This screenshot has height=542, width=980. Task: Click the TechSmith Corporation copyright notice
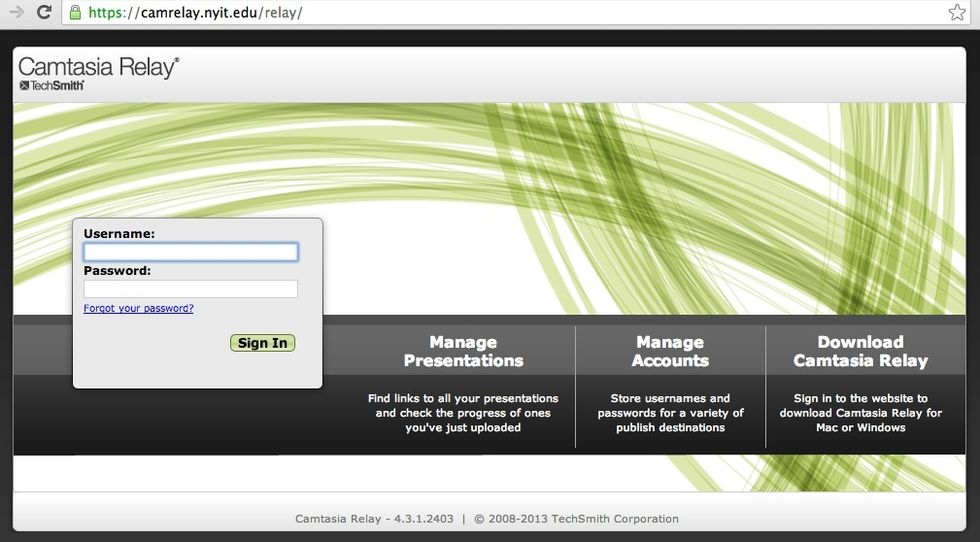pos(576,519)
